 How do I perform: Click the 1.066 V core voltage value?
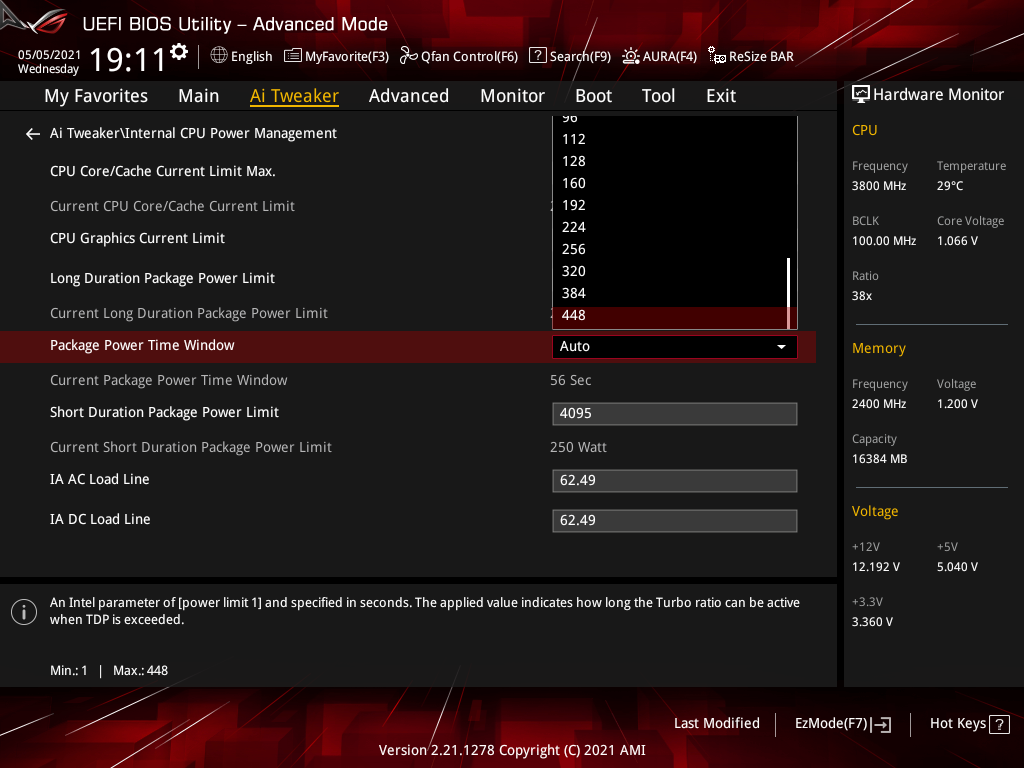click(x=957, y=241)
